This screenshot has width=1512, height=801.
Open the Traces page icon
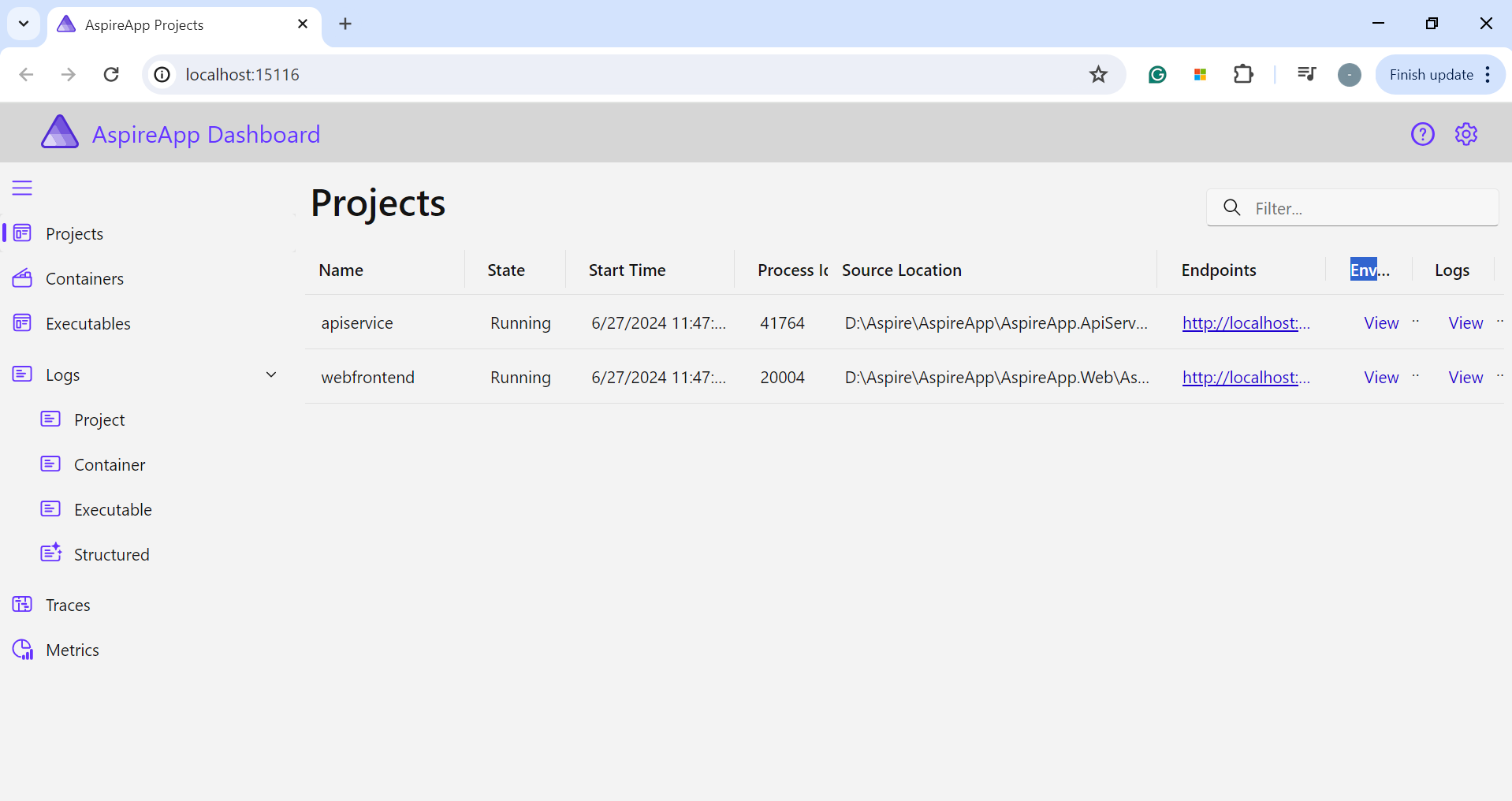point(22,605)
